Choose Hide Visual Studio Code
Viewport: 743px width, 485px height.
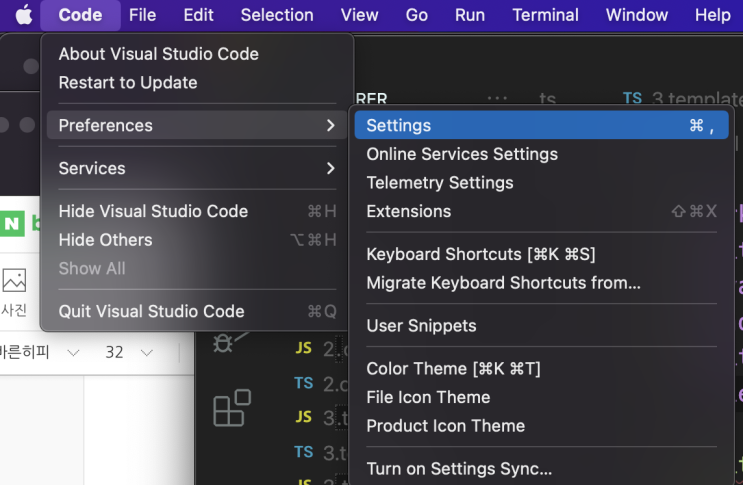pos(197,211)
